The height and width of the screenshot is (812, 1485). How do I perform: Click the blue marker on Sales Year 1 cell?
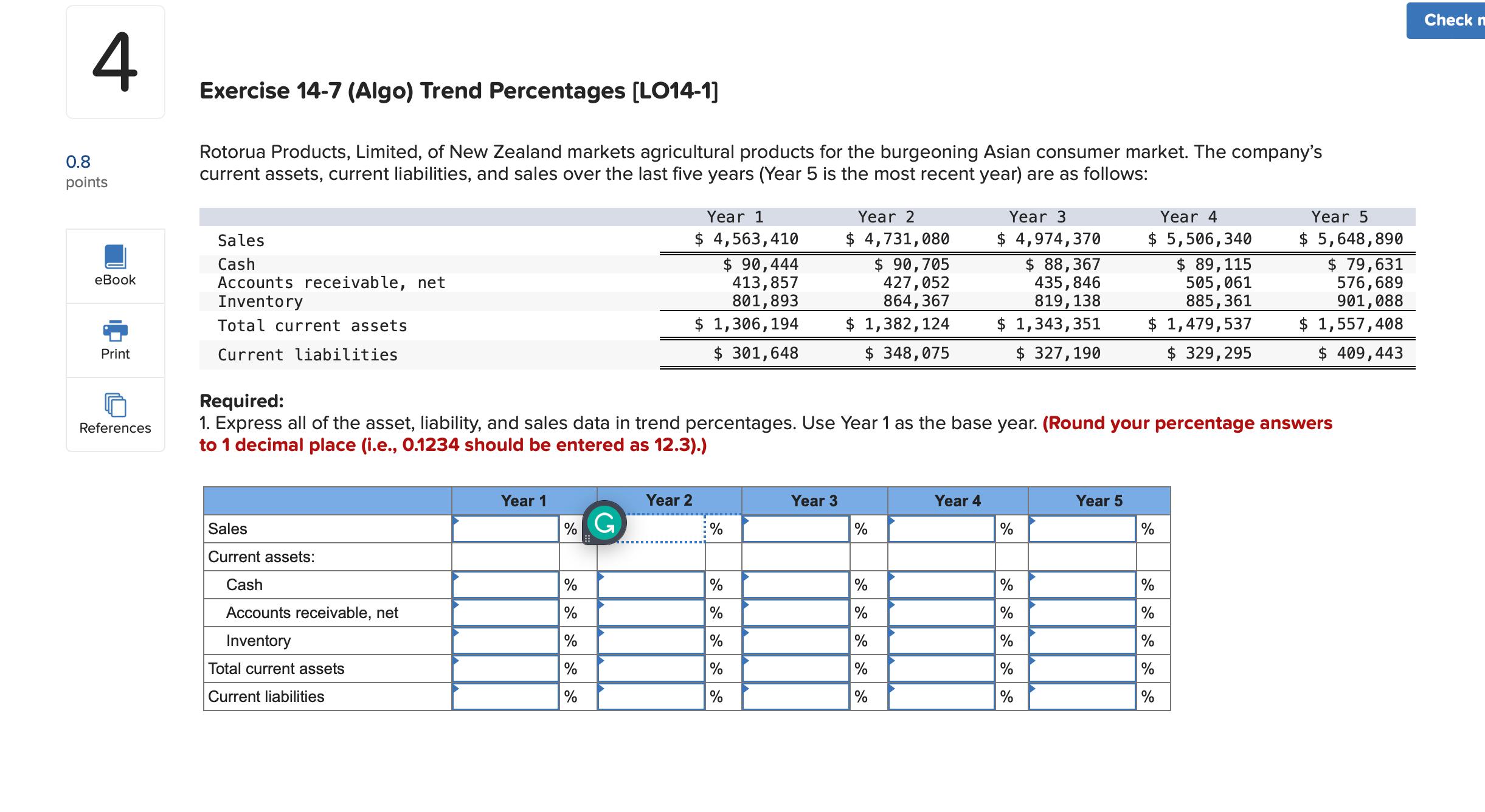coord(455,520)
